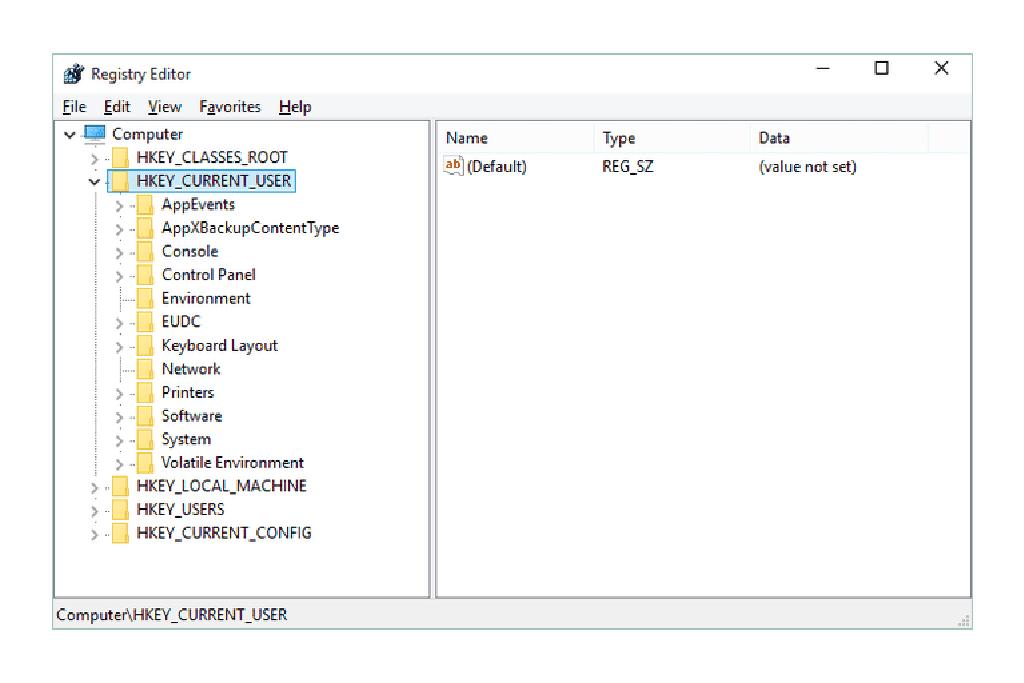Click the HKEY_CLASSES_ROOT folder icon
Image resolution: width=1024 pixels, height=683 pixels.
(120, 157)
